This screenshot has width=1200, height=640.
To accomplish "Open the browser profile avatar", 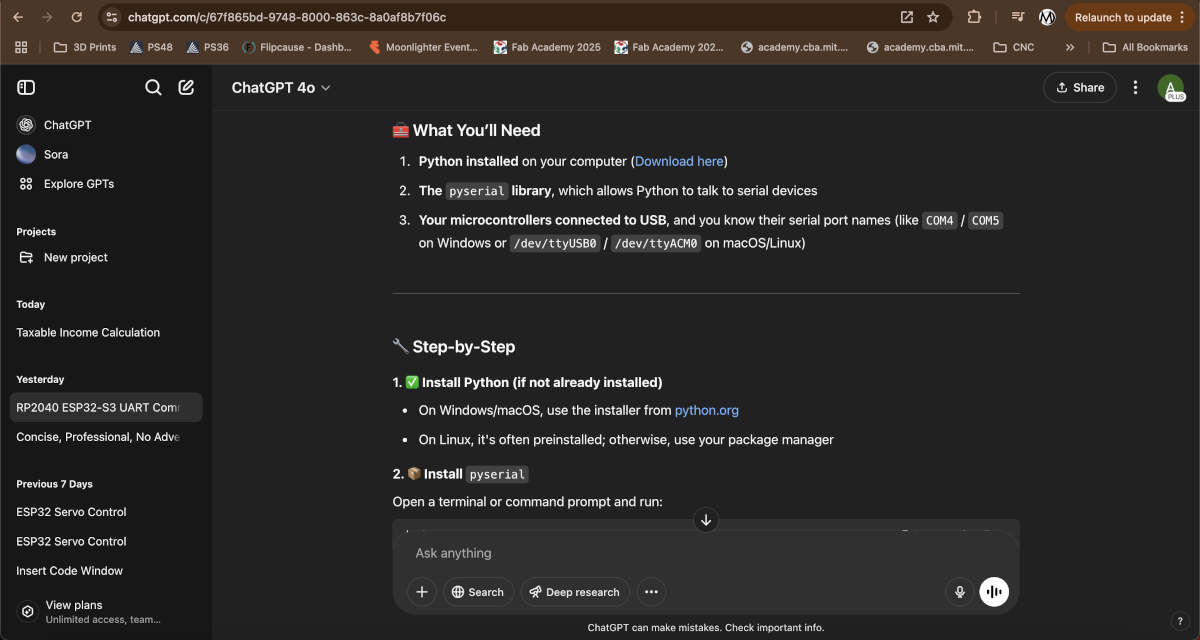I will pos(1047,17).
